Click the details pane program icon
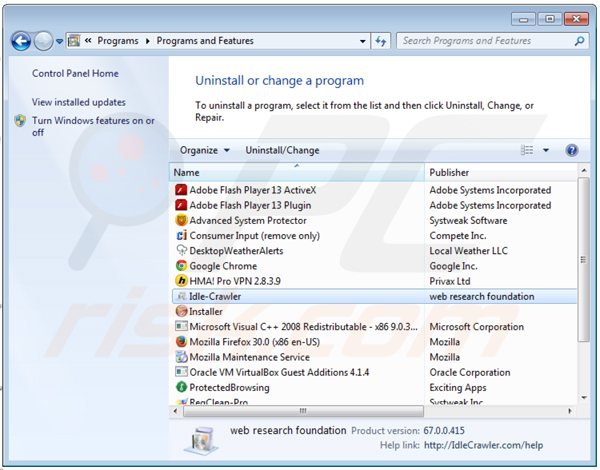 (202, 440)
